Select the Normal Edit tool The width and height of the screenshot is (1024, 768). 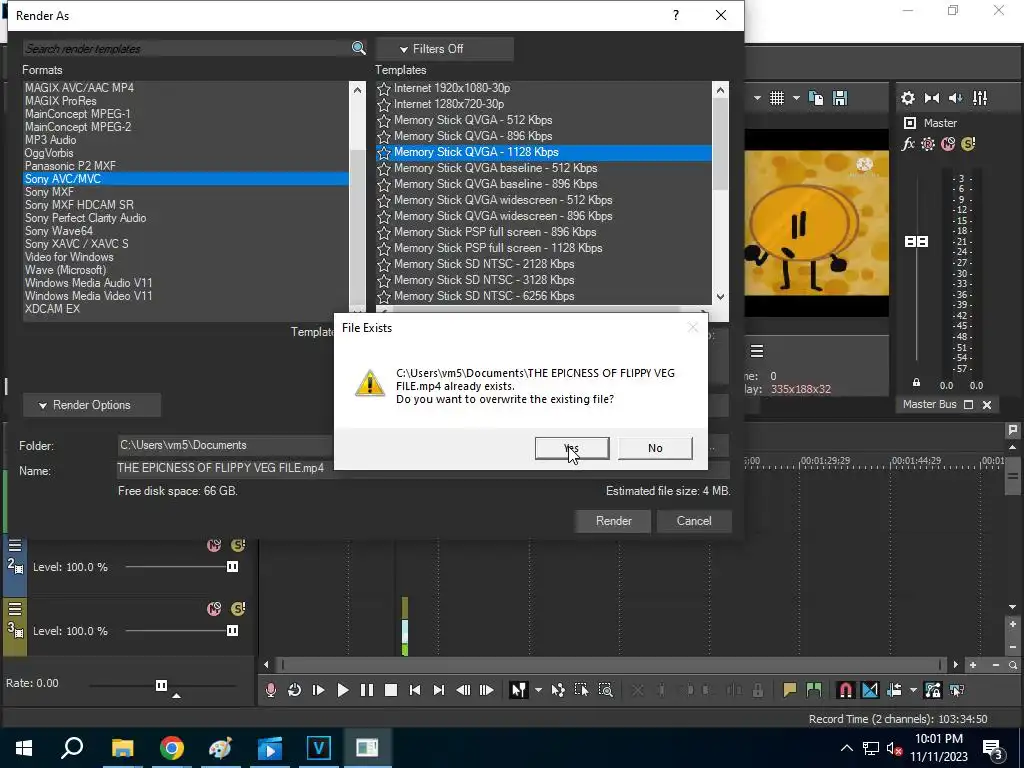(519, 690)
